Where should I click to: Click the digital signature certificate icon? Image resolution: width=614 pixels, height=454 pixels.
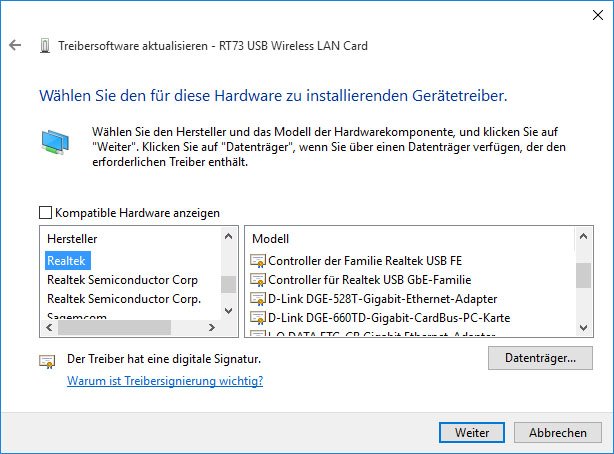tap(47, 361)
